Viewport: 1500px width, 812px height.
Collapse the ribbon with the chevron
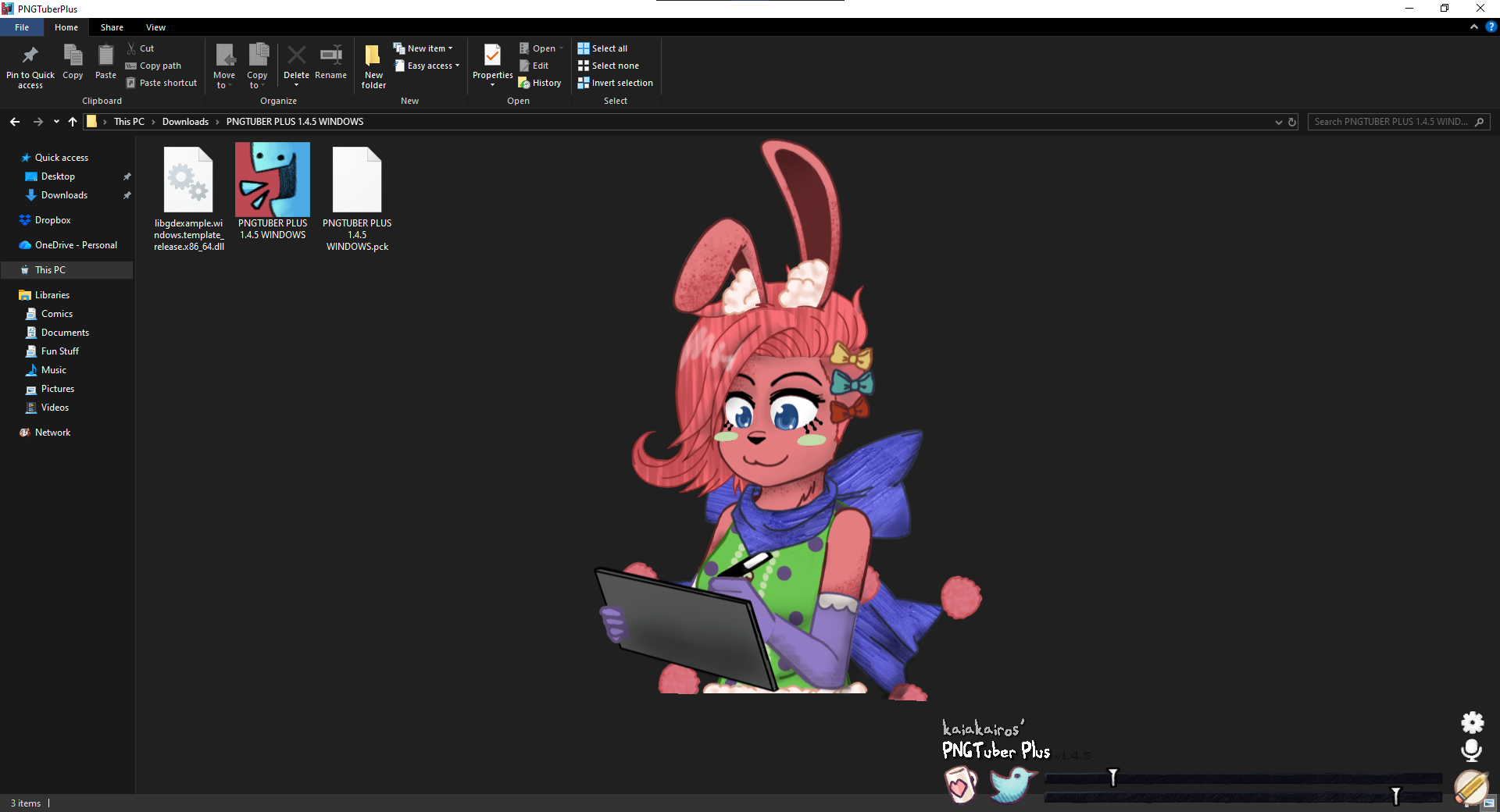click(x=1473, y=27)
